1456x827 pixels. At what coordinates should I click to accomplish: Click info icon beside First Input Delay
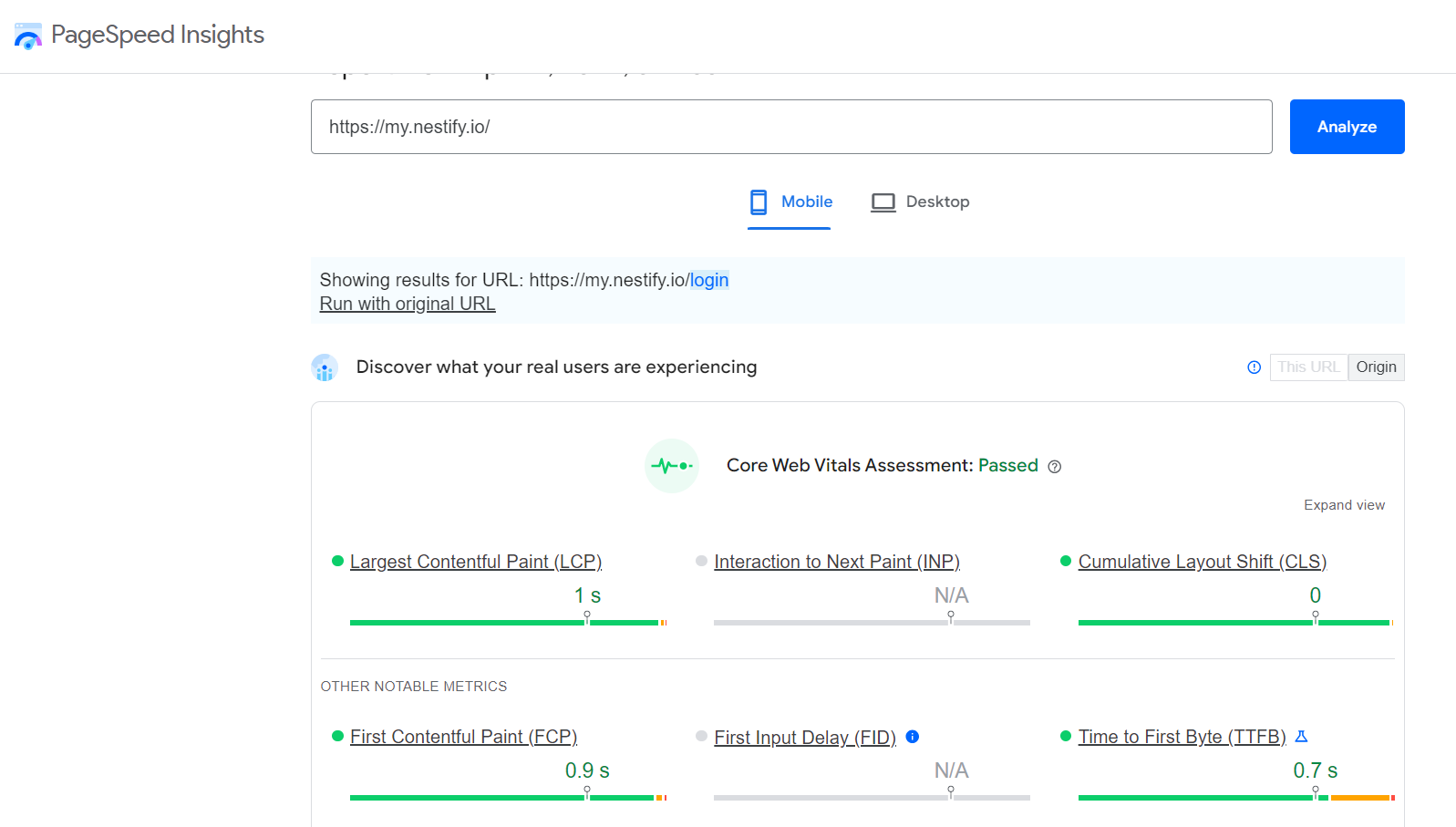[x=913, y=737]
